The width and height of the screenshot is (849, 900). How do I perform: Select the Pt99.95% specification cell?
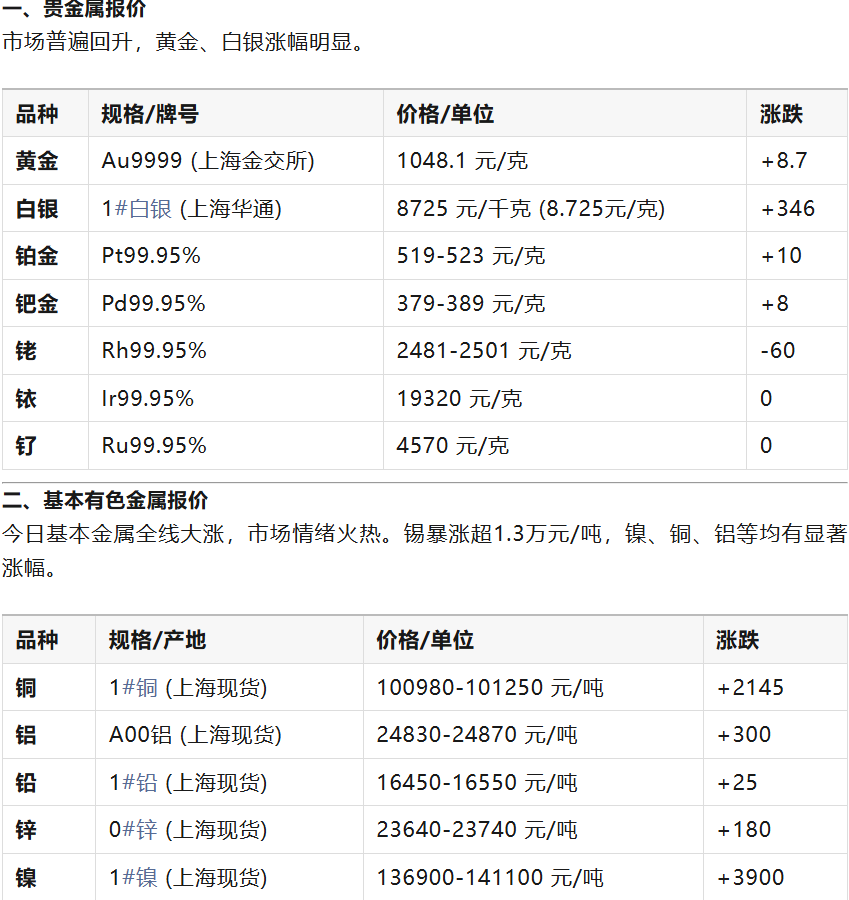(x=151, y=256)
